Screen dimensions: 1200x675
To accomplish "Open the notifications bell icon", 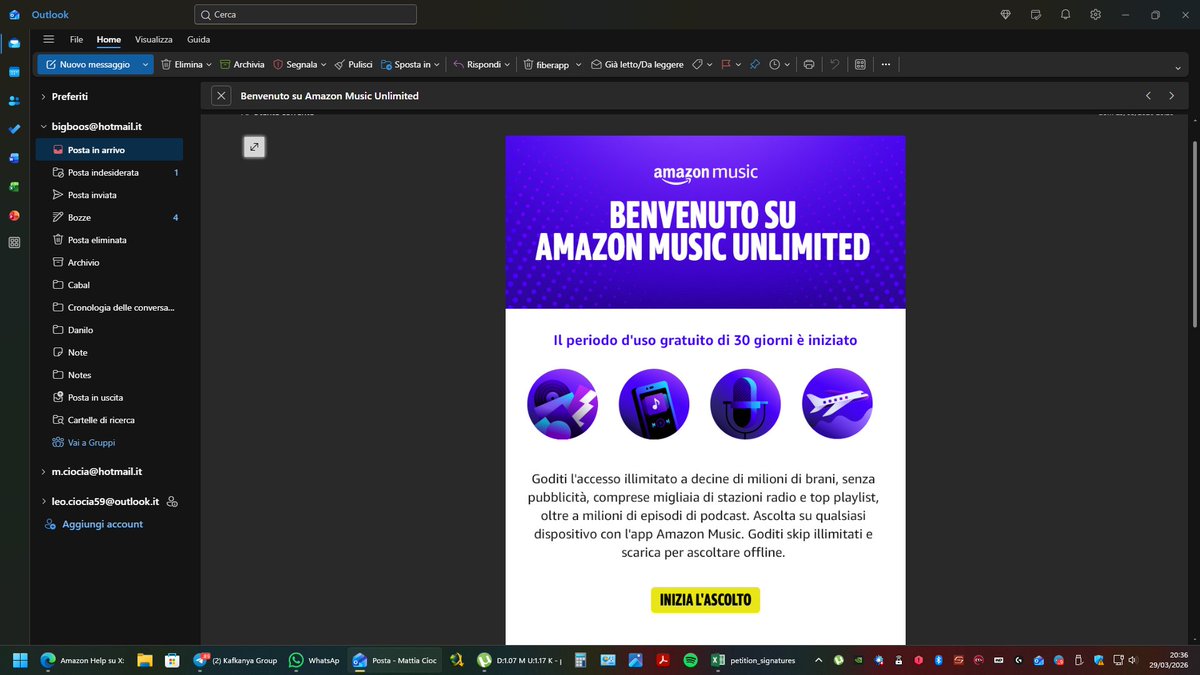I will click(1066, 15).
